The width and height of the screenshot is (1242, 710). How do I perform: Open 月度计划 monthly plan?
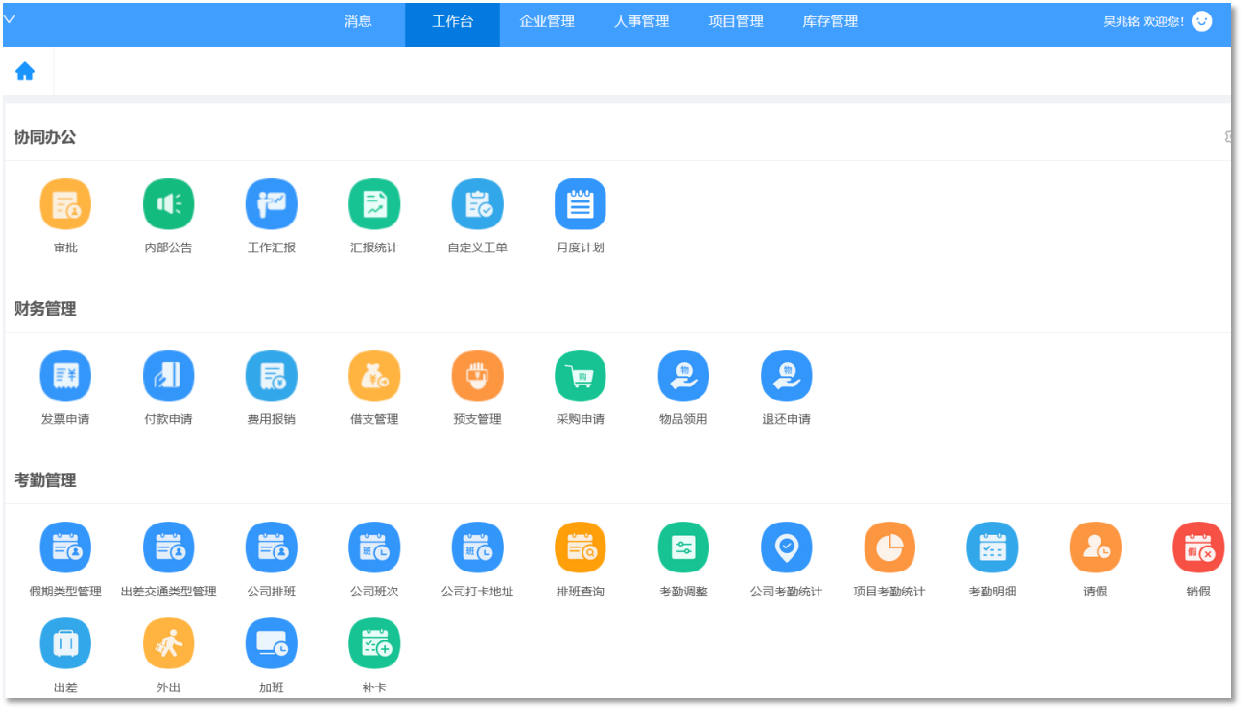tap(580, 203)
